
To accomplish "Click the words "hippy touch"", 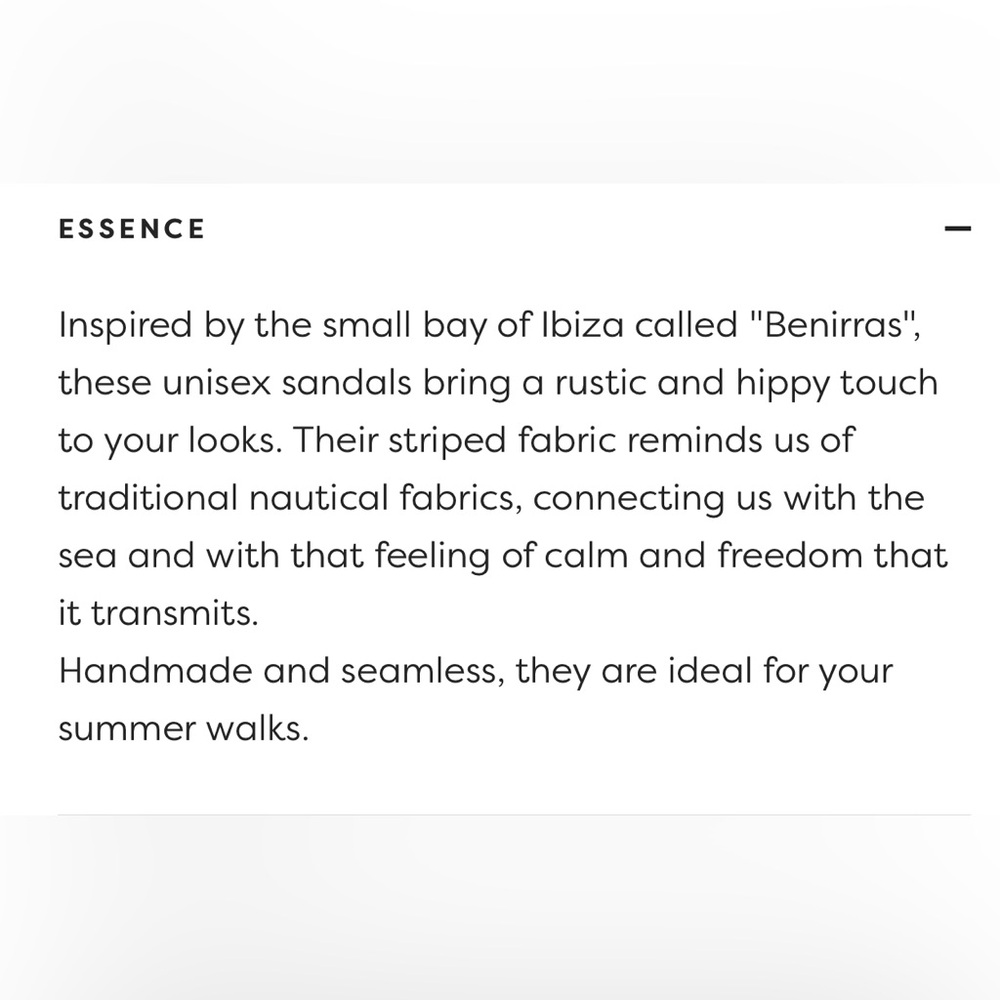I will 837,385.
